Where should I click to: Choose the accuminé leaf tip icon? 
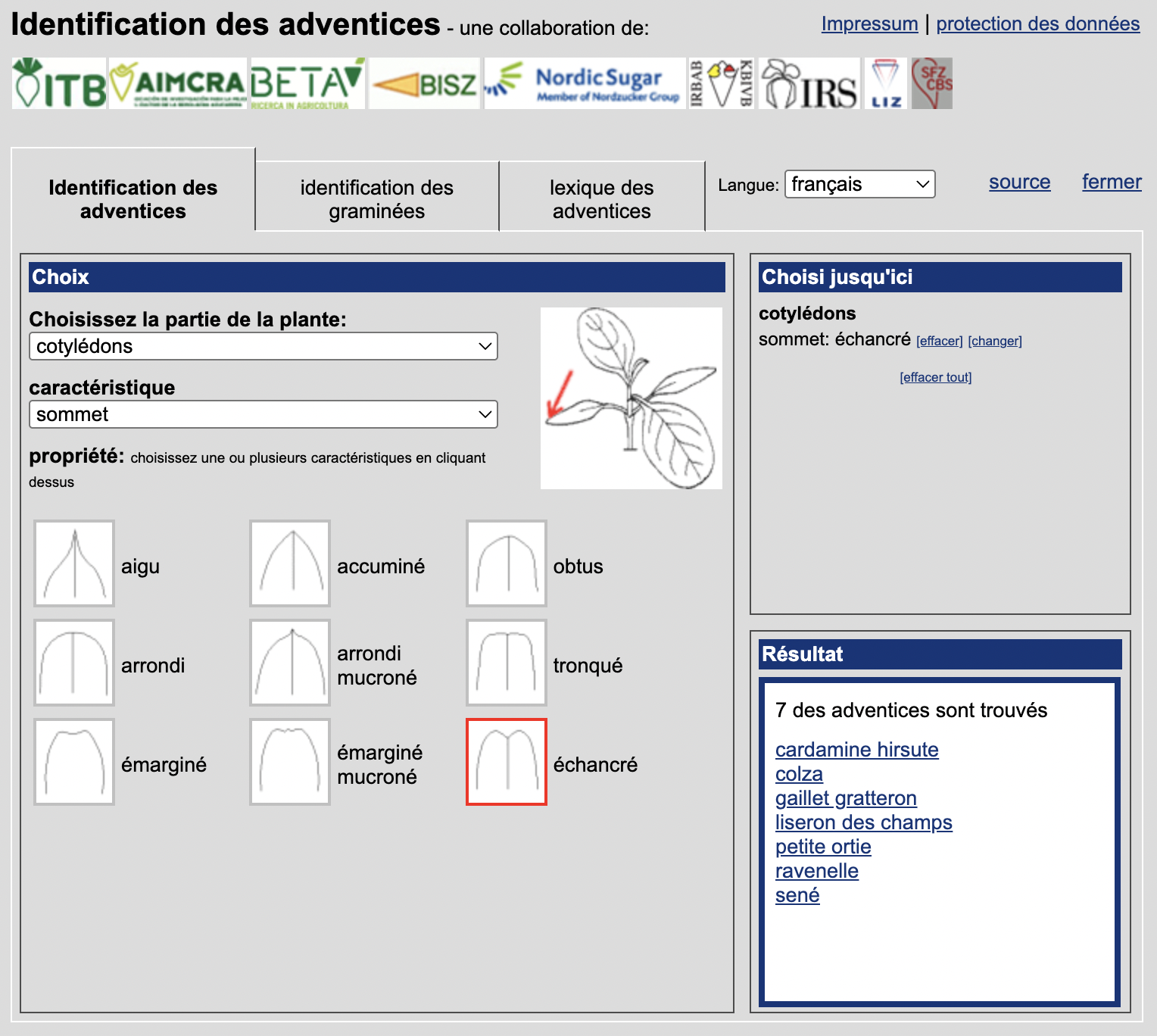[x=290, y=563]
